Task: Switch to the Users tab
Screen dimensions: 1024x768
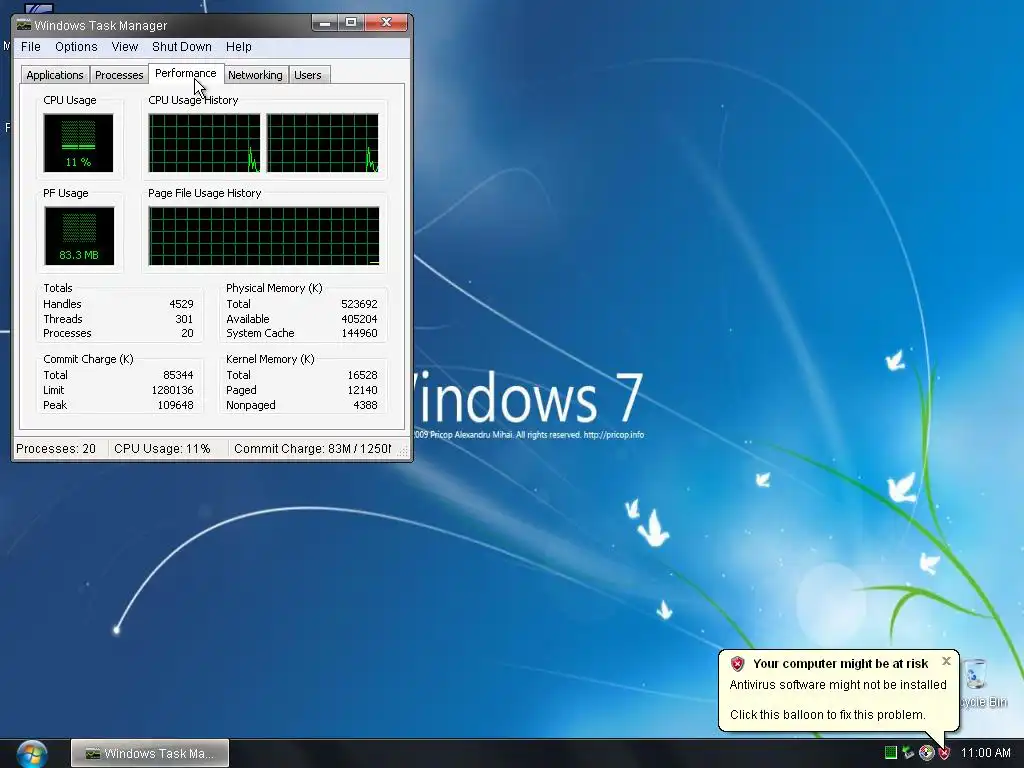Action: [308, 74]
